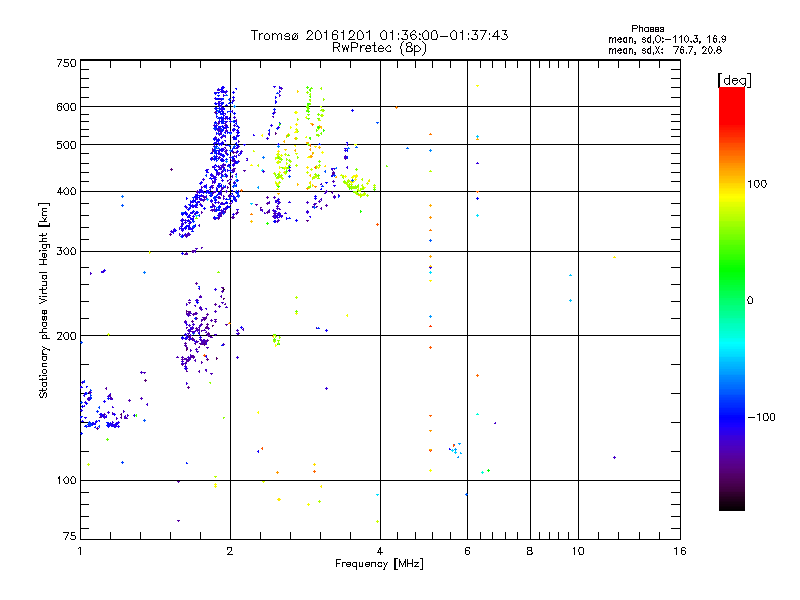
Task: Click the colorbar tick label '0'
Action: coord(750,301)
